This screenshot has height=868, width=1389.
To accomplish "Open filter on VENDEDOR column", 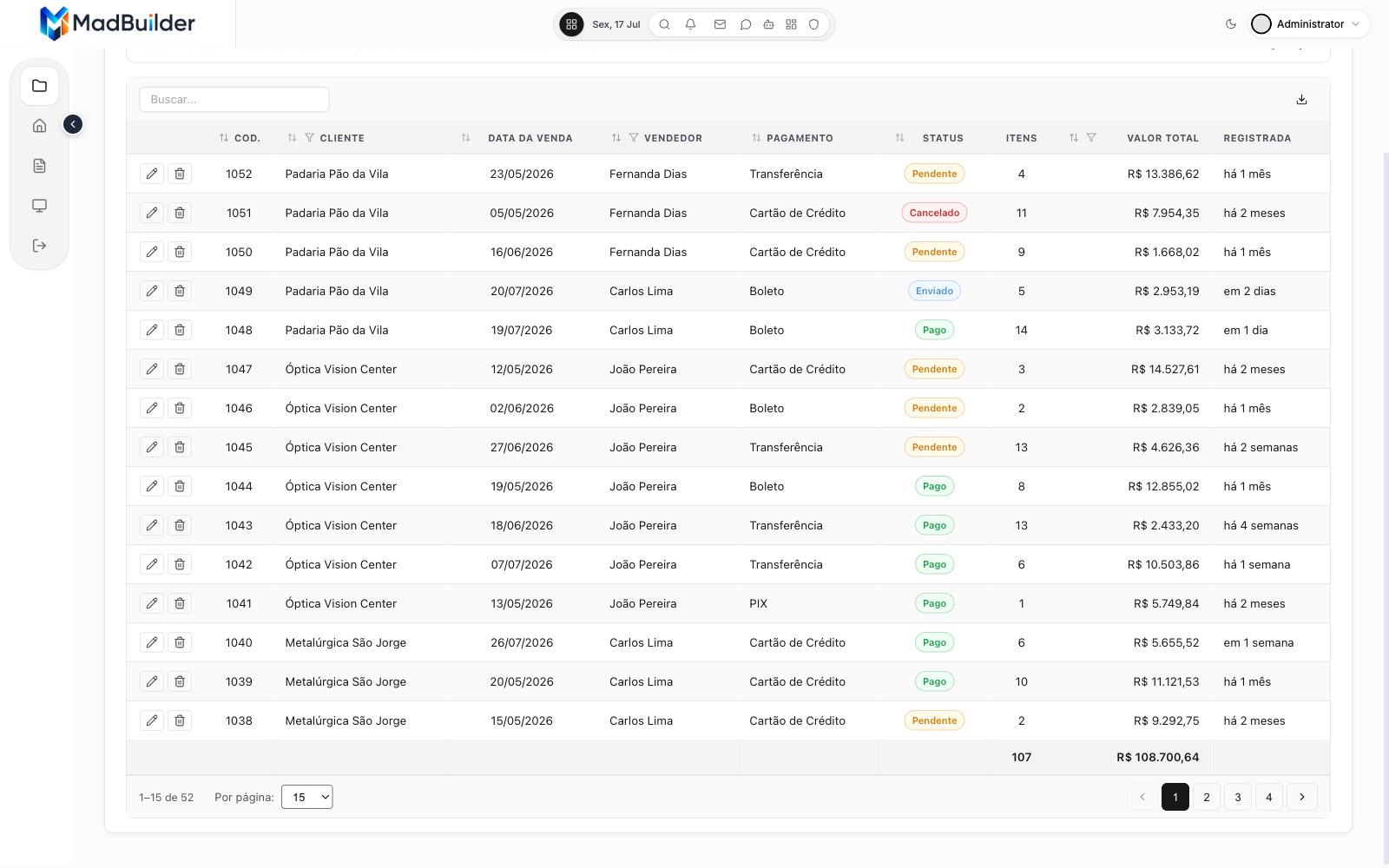I will (x=634, y=138).
